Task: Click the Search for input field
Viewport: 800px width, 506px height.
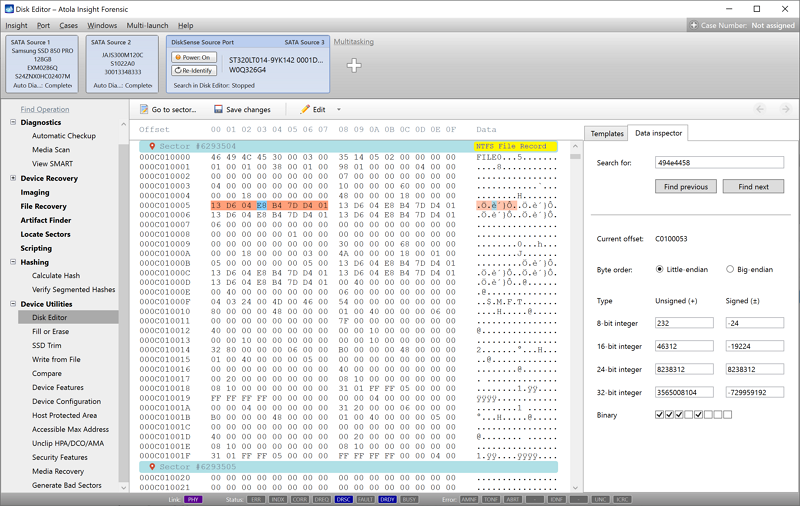Action: click(719, 163)
